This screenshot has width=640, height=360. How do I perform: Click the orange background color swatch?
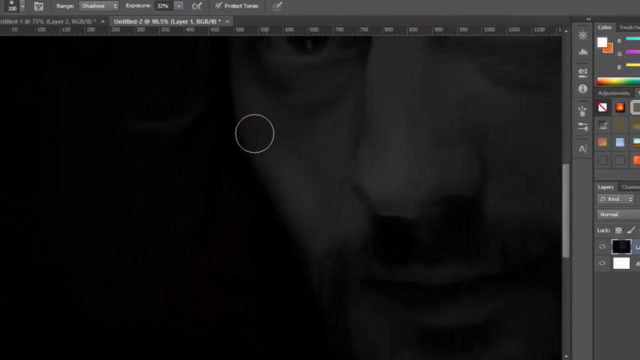[x=609, y=49]
